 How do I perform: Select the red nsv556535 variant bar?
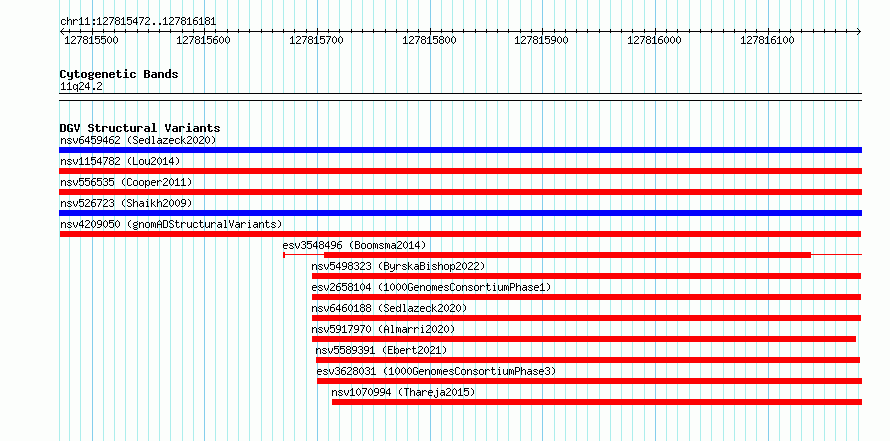click(460, 192)
